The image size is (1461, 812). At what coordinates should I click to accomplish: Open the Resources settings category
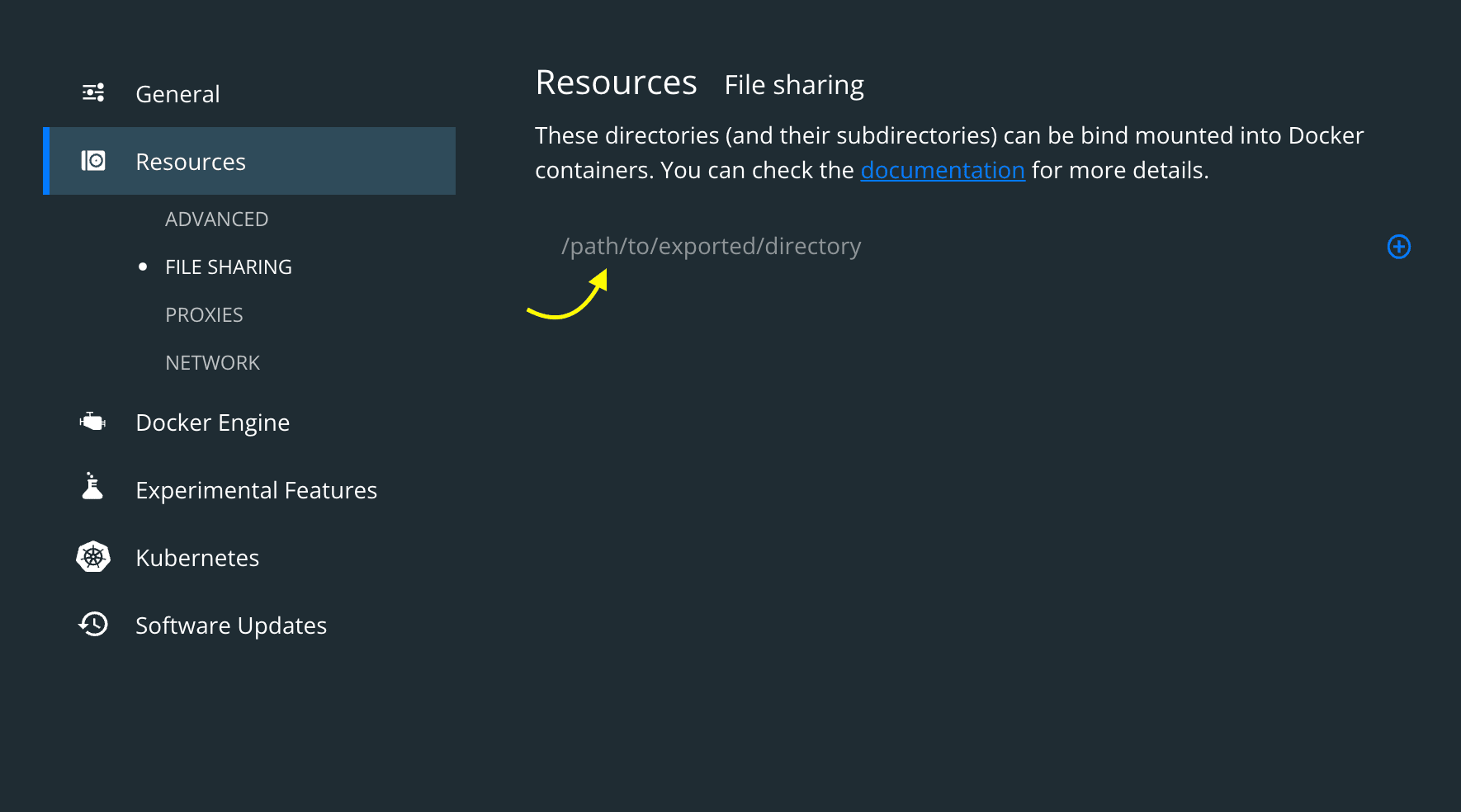click(x=191, y=161)
